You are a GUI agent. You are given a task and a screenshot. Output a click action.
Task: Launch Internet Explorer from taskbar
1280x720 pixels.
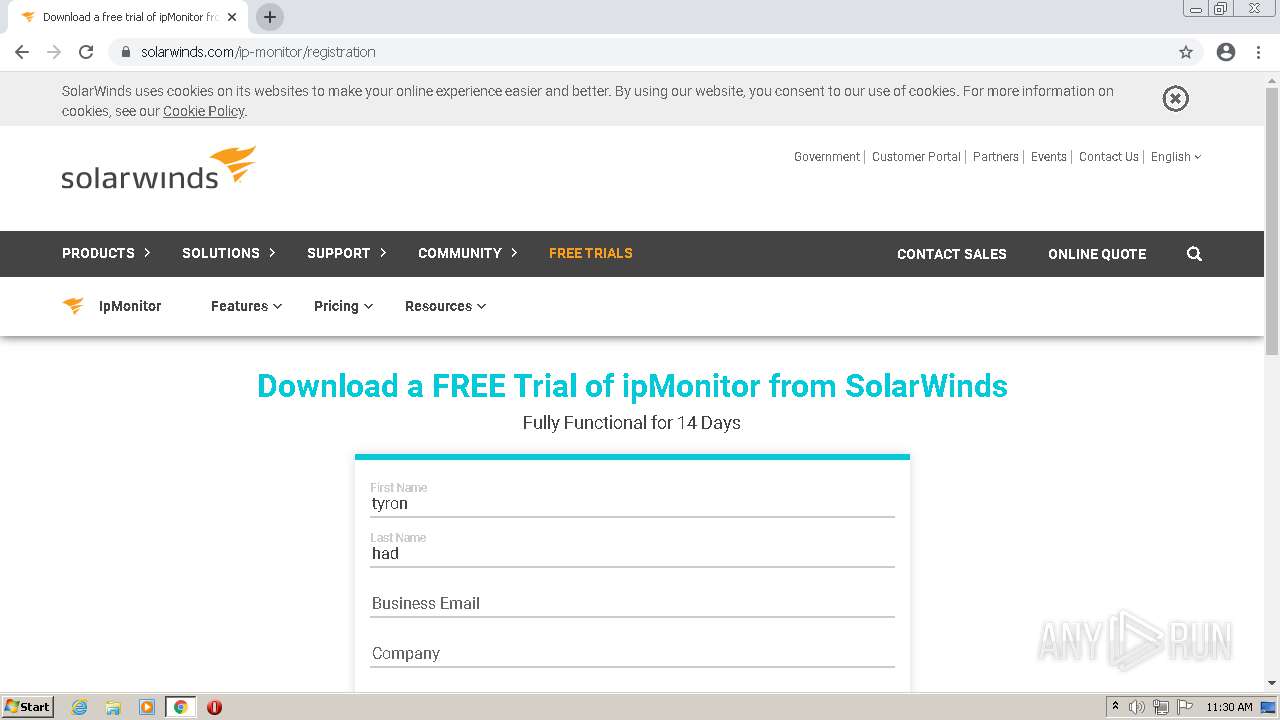point(79,707)
